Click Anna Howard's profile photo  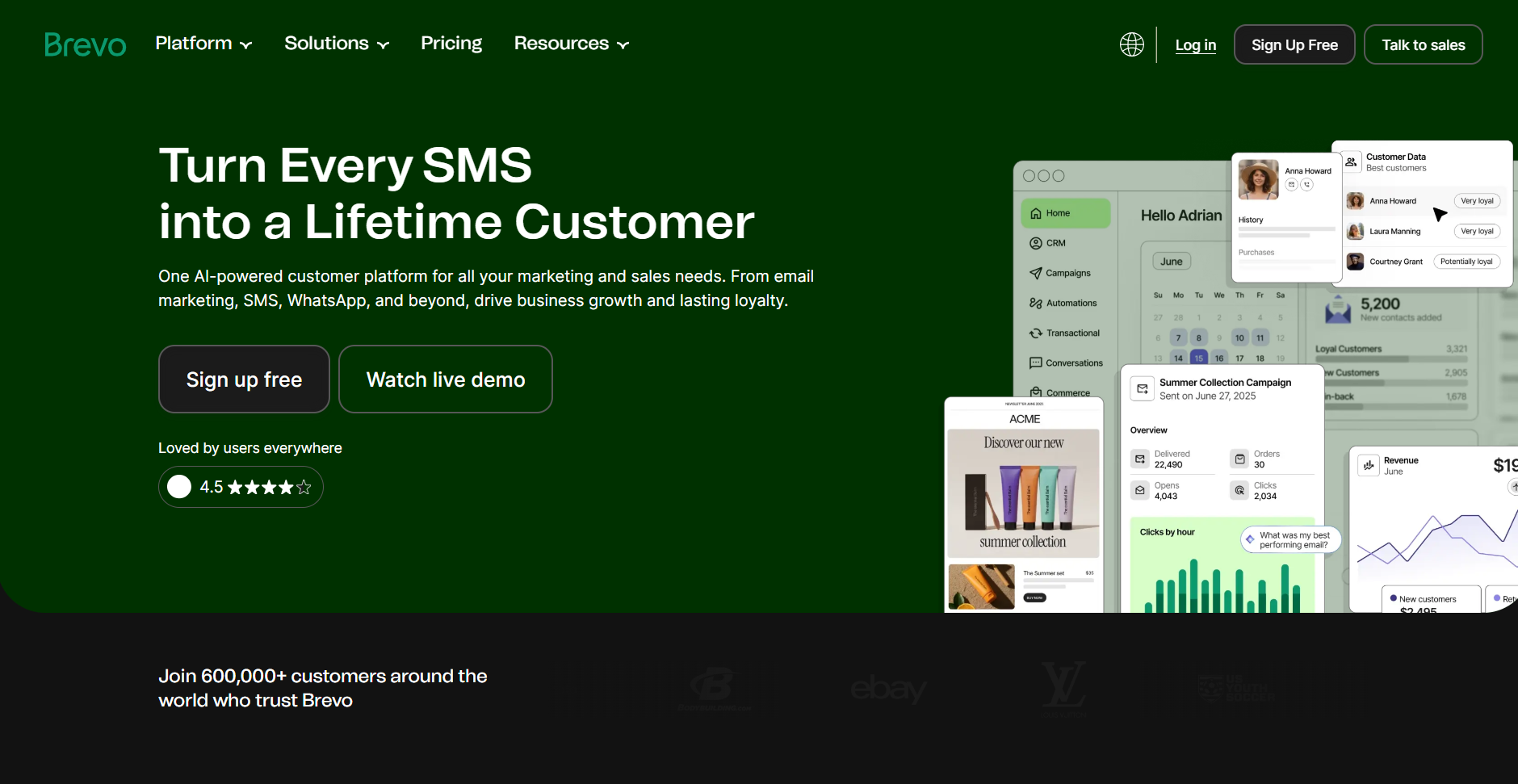[1258, 179]
